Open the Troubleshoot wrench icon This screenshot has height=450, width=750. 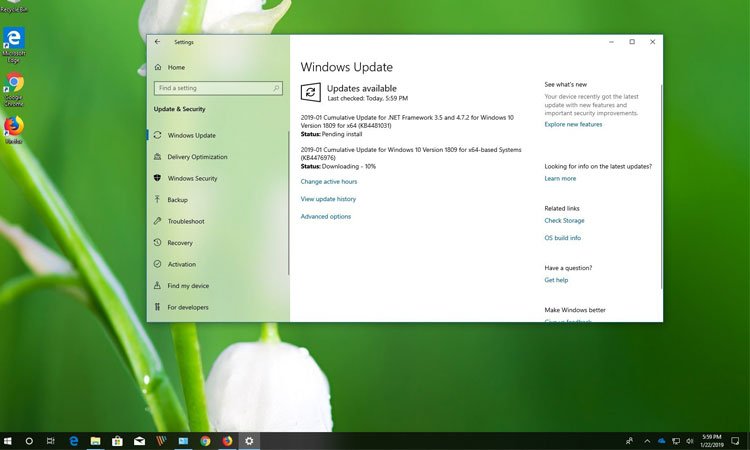(x=158, y=221)
